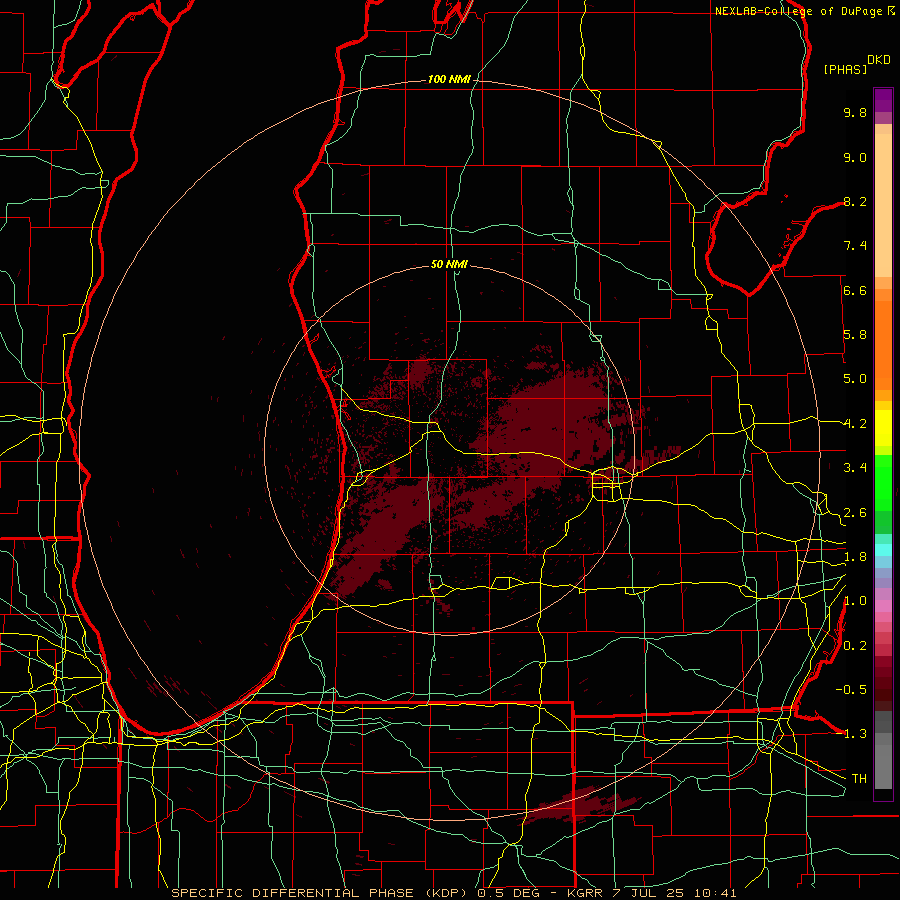Screen dimensions: 900x900
Task: Pick the light peach segment of the color bar
Action: [x=883, y=207]
